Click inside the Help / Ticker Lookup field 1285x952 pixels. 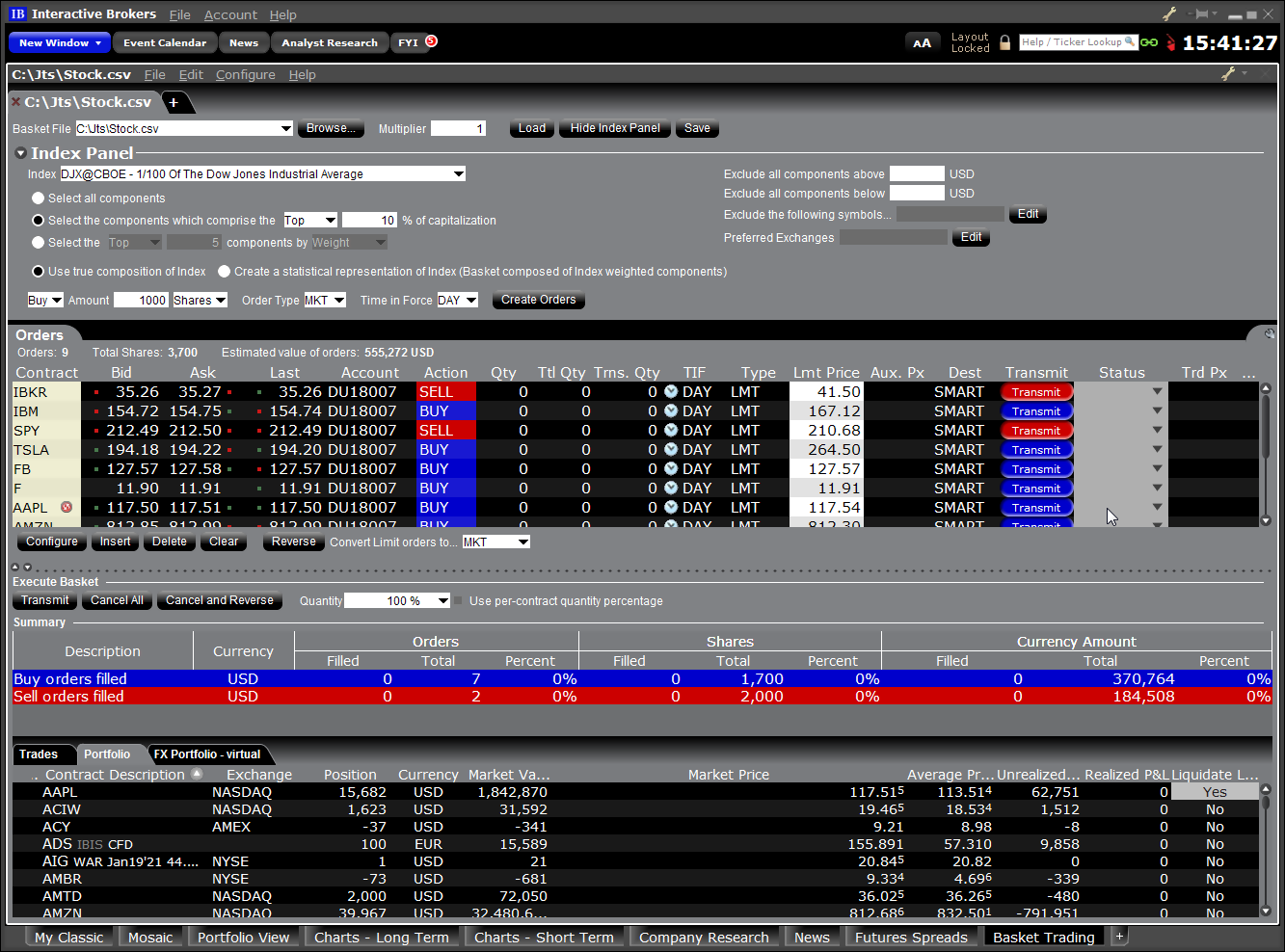(1070, 42)
